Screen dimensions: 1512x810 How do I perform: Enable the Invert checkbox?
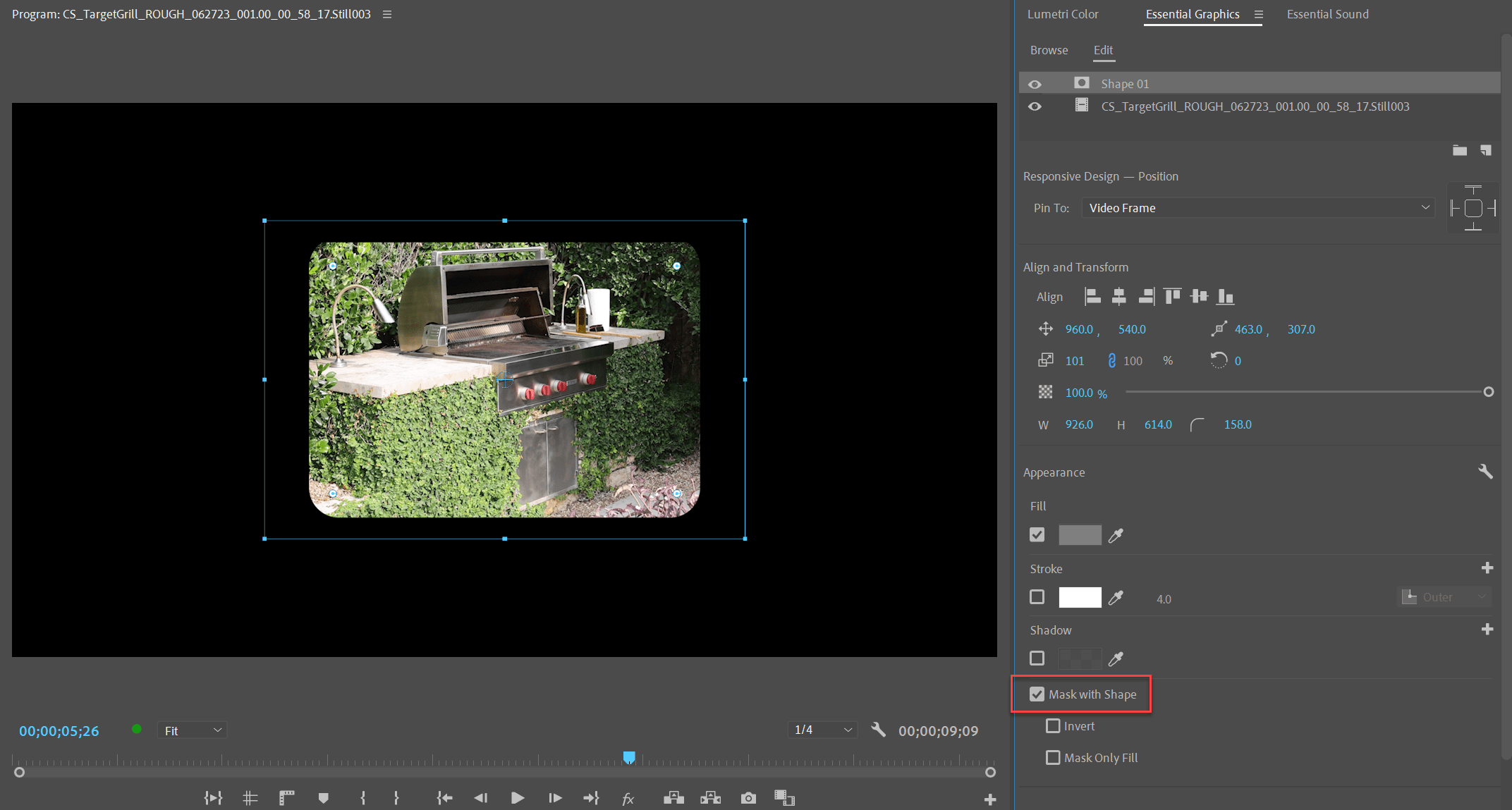tap(1053, 725)
